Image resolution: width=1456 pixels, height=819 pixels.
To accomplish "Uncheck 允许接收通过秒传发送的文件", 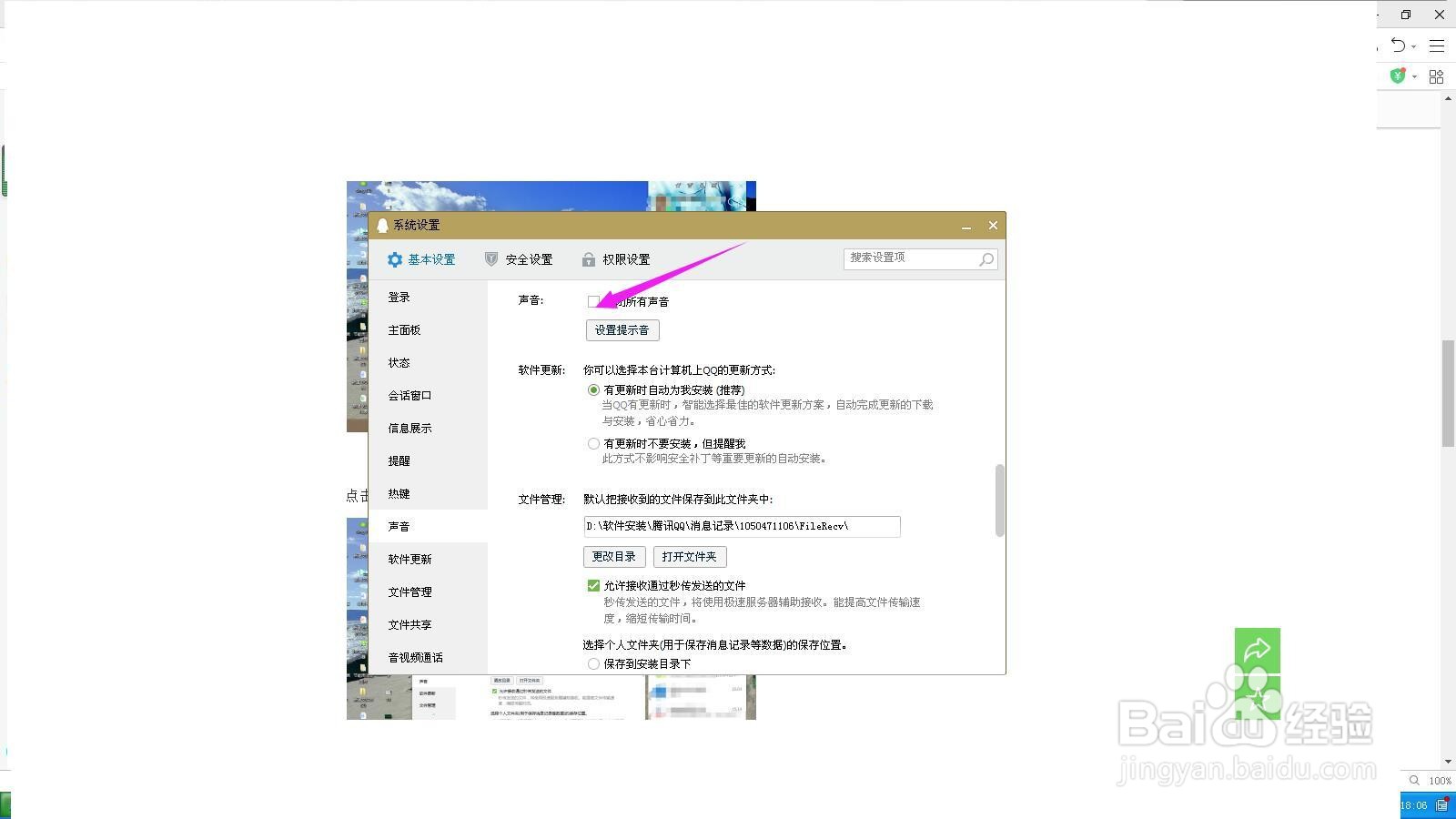I will [593, 585].
